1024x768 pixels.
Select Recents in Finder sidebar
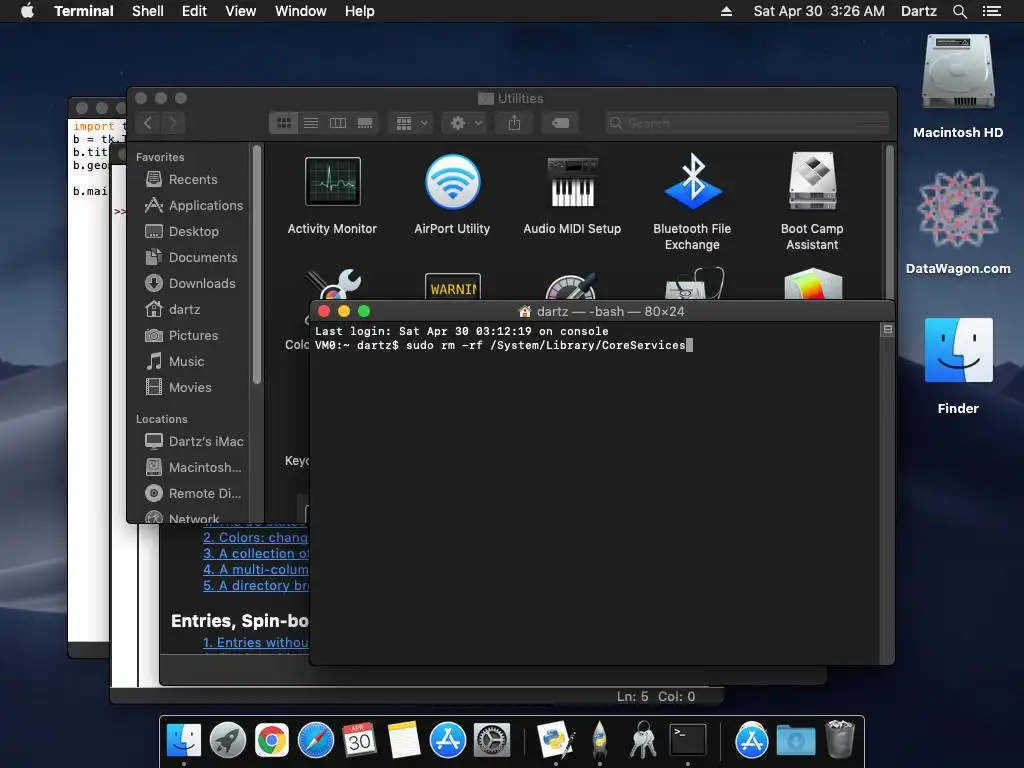(x=193, y=179)
